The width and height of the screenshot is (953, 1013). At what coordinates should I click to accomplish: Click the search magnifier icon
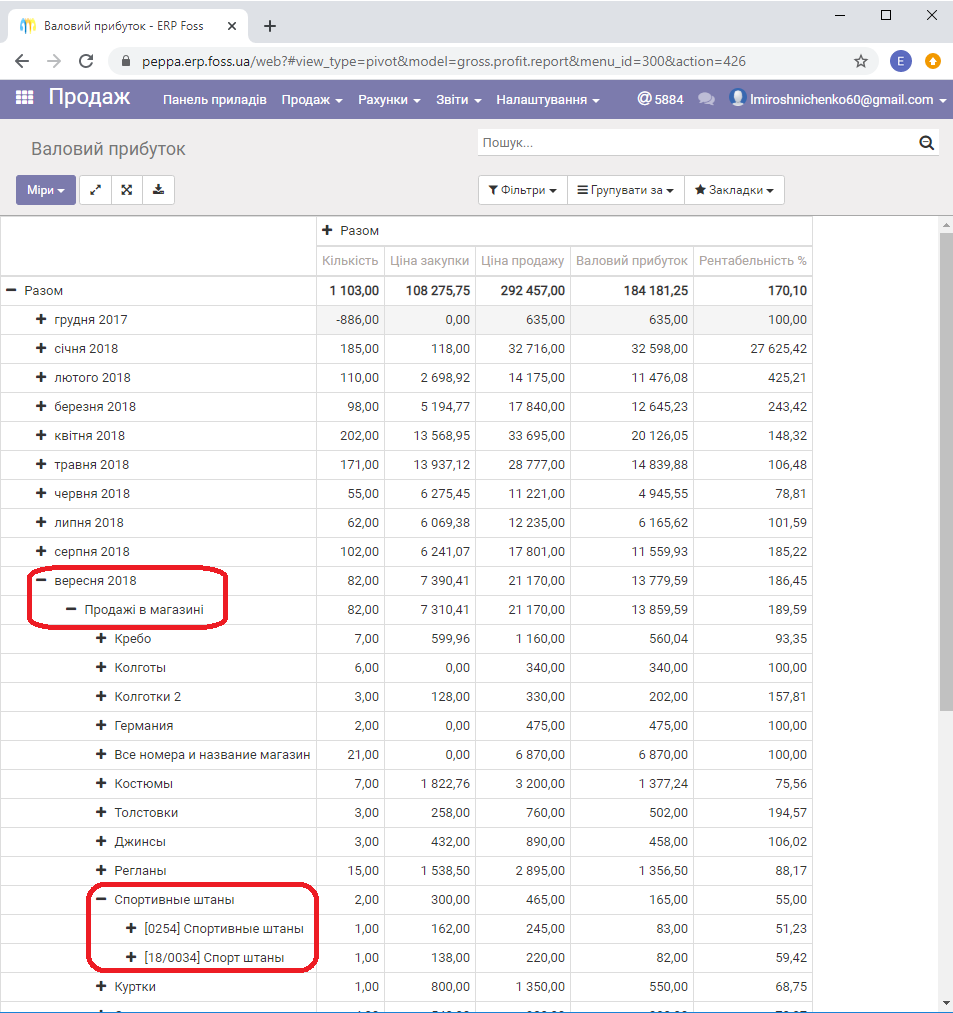point(927,143)
